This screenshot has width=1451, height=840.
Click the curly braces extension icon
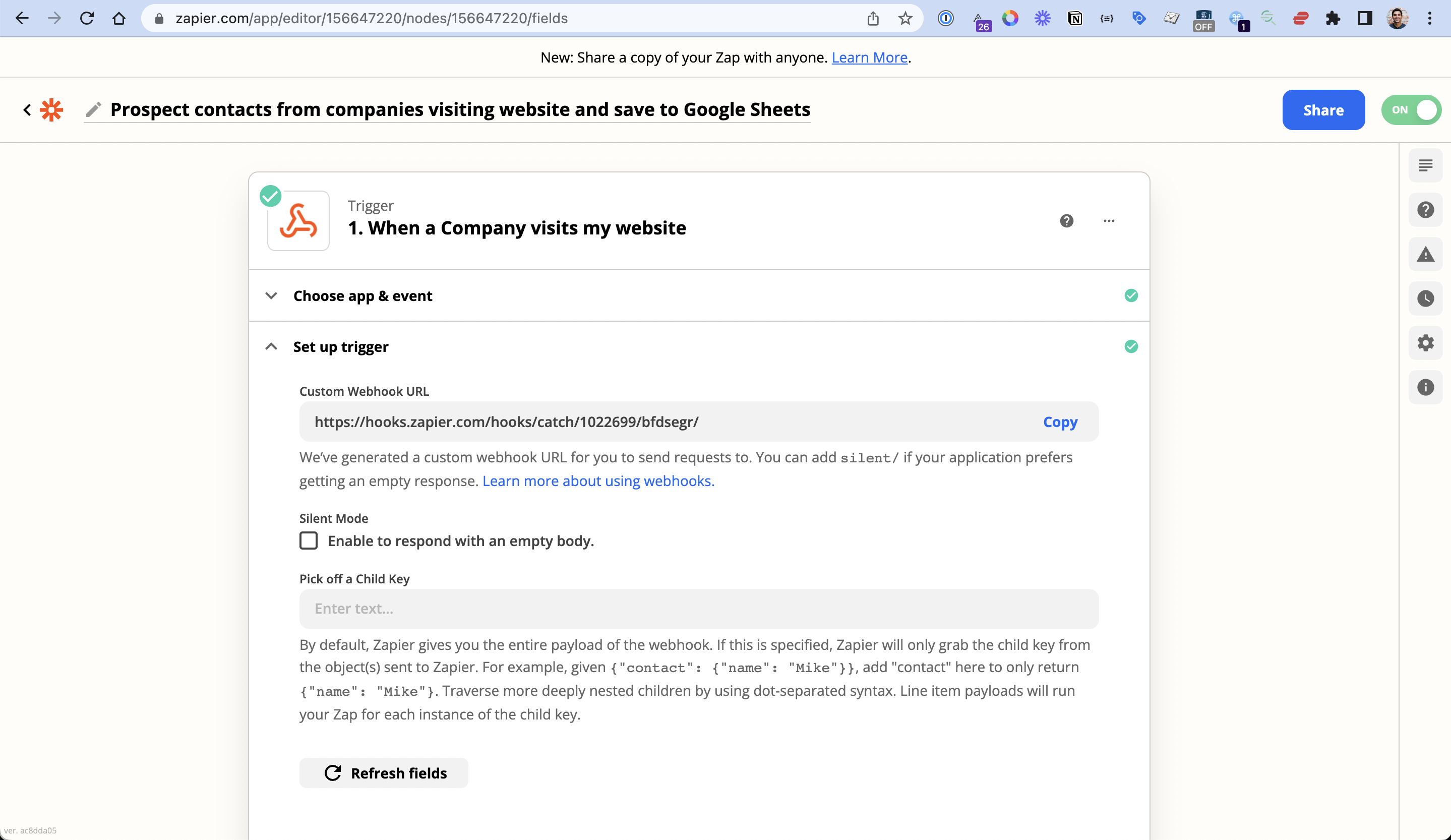1107,19
